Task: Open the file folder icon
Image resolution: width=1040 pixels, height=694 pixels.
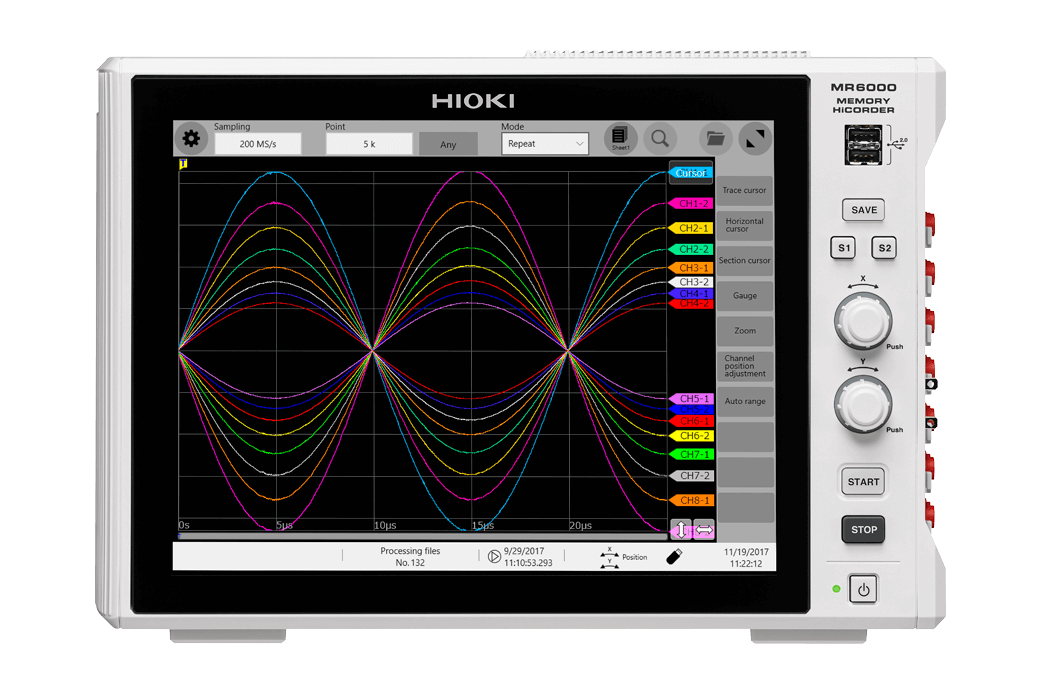Action: point(716,138)
